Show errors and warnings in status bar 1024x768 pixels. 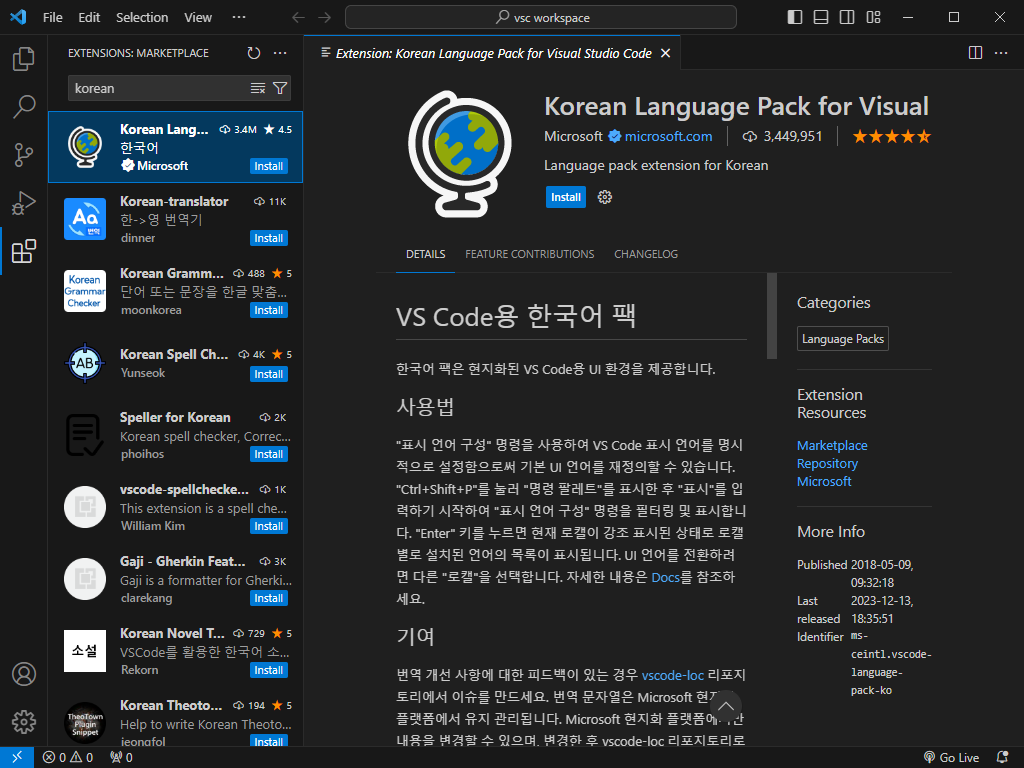pos(68,758)
